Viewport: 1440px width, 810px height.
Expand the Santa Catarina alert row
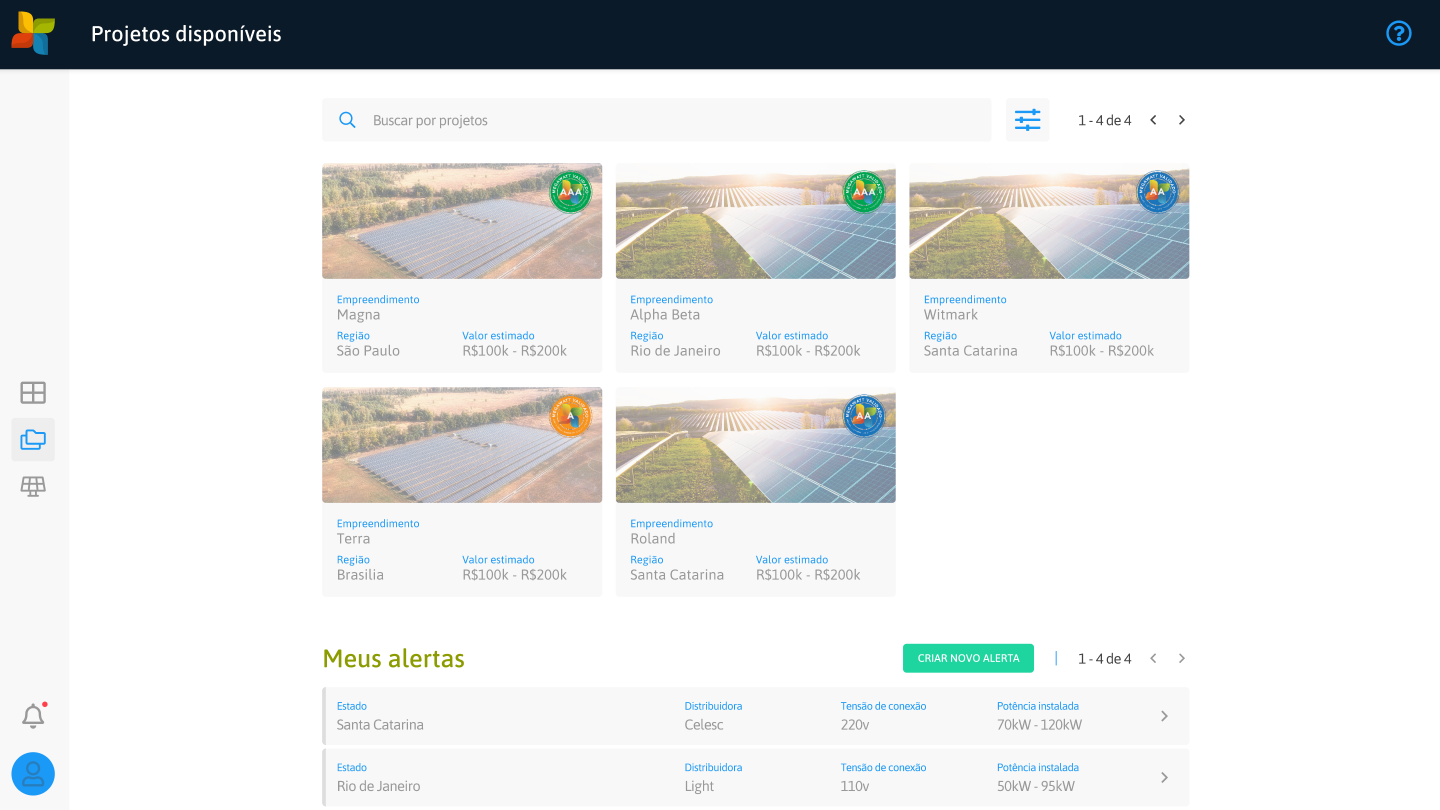(x=1164, y=716)
